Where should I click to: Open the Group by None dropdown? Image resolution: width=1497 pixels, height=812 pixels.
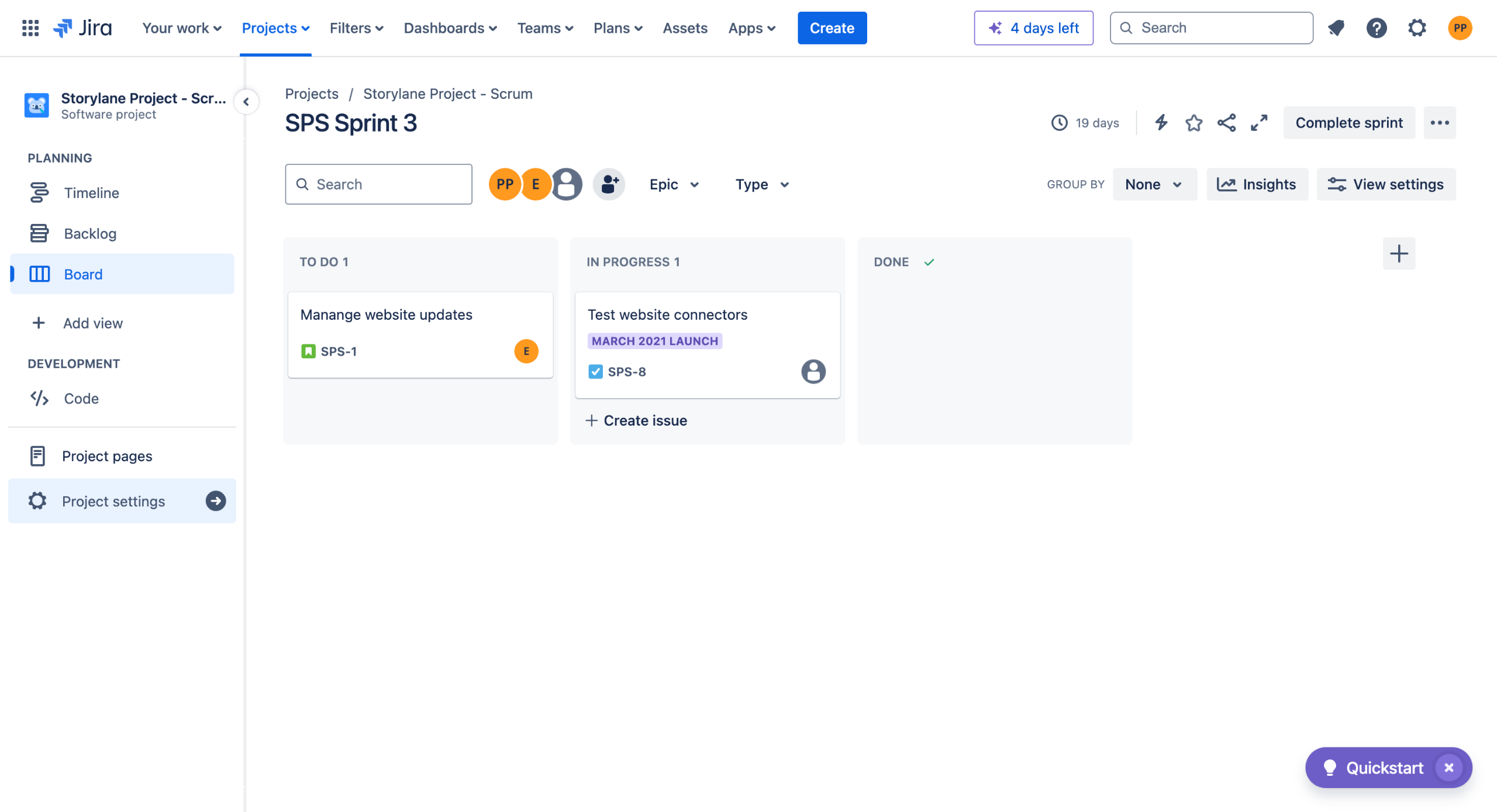pos(1154,185)
